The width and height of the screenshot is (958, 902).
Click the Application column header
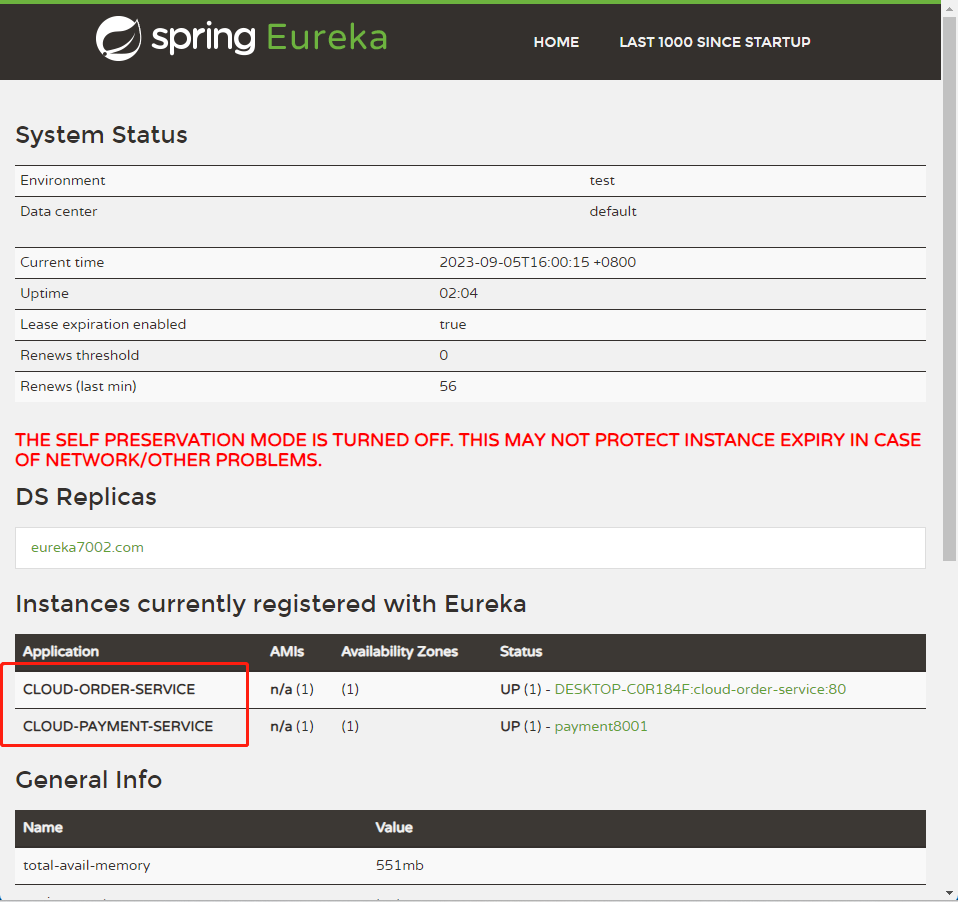tap(60, 651)
